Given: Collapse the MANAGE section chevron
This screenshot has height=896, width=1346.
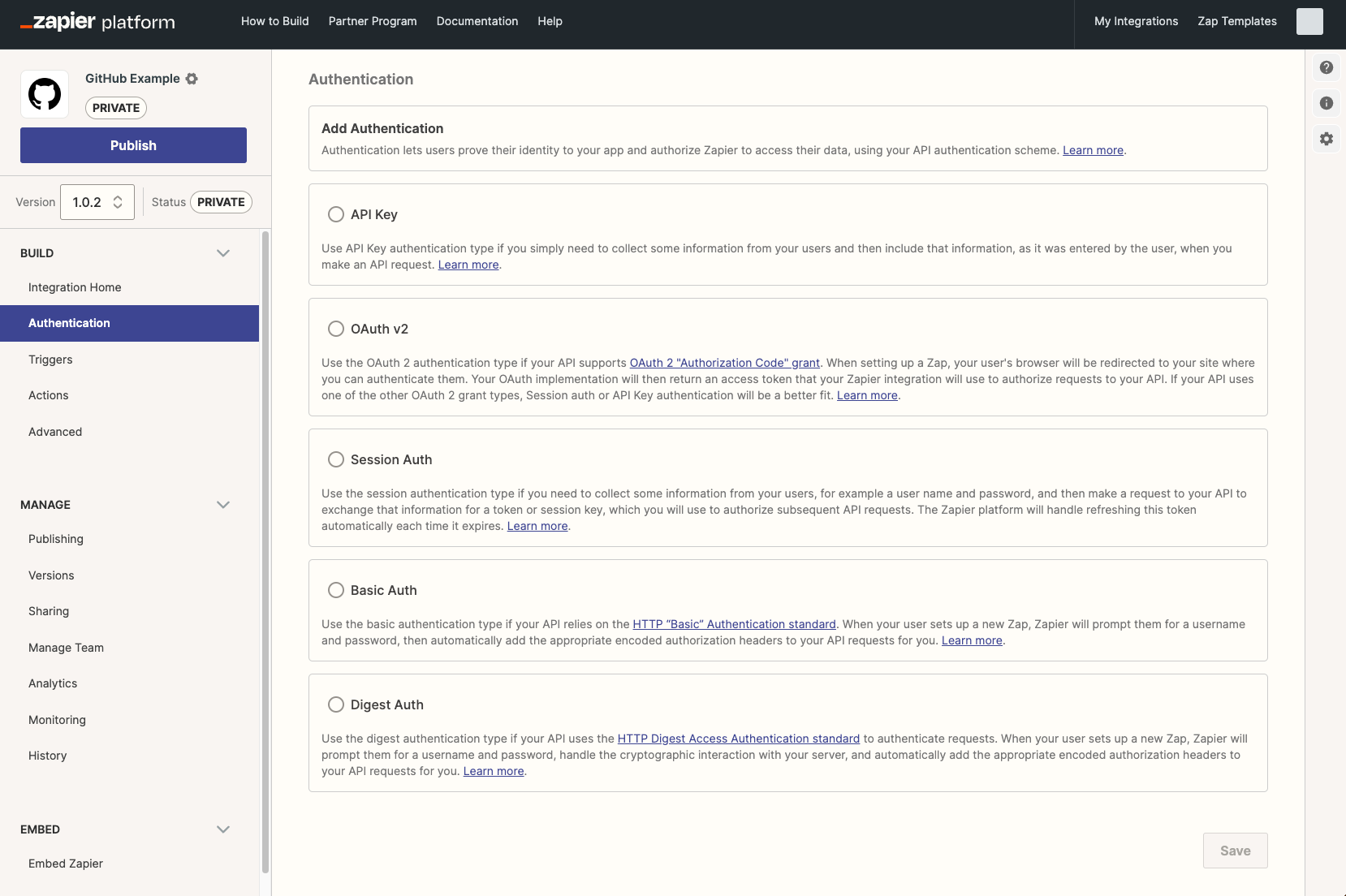Looking at the screenshot, I should tap(223, 505).
